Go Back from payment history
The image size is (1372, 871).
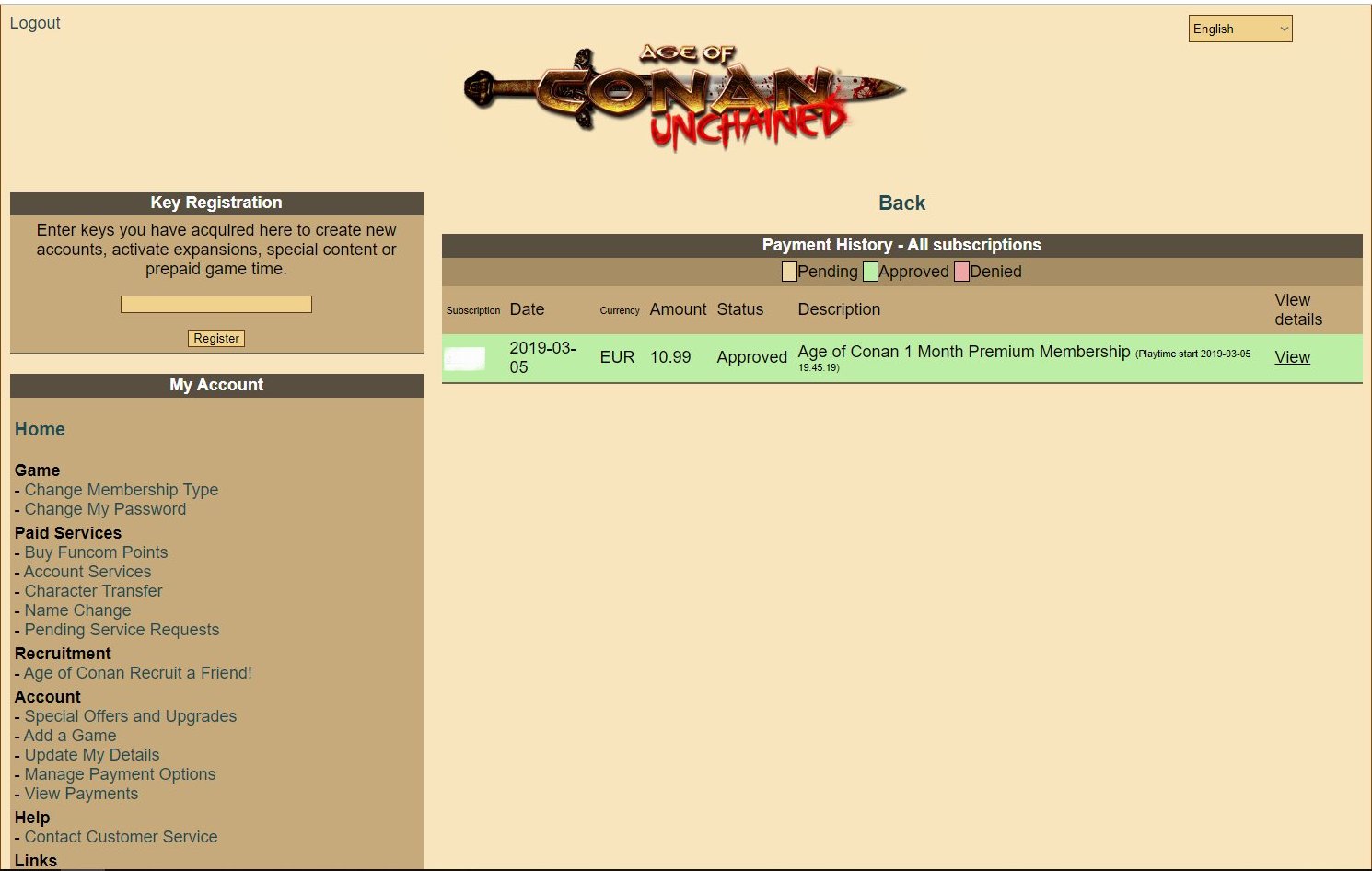(x=901, y=203)
